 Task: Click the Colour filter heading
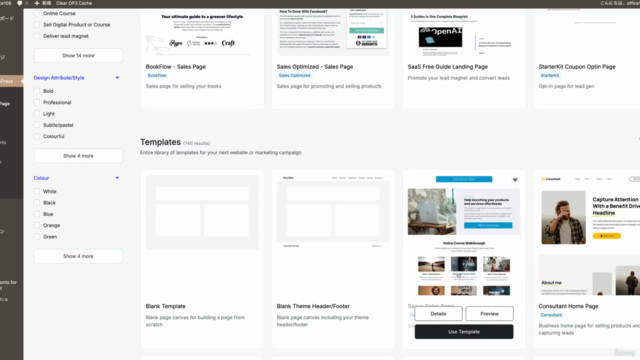coord(41,178)
